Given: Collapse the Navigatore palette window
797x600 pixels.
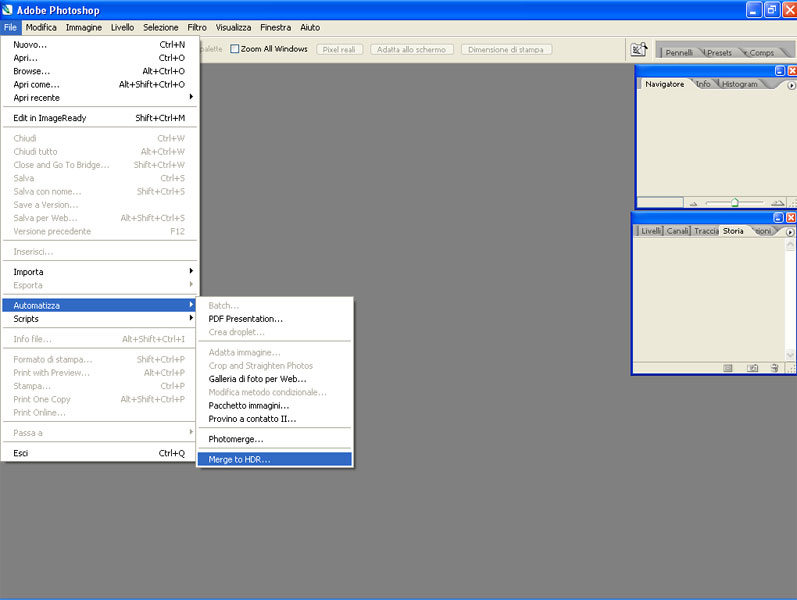Looking at the screenshot, I should tap(780, 71).
